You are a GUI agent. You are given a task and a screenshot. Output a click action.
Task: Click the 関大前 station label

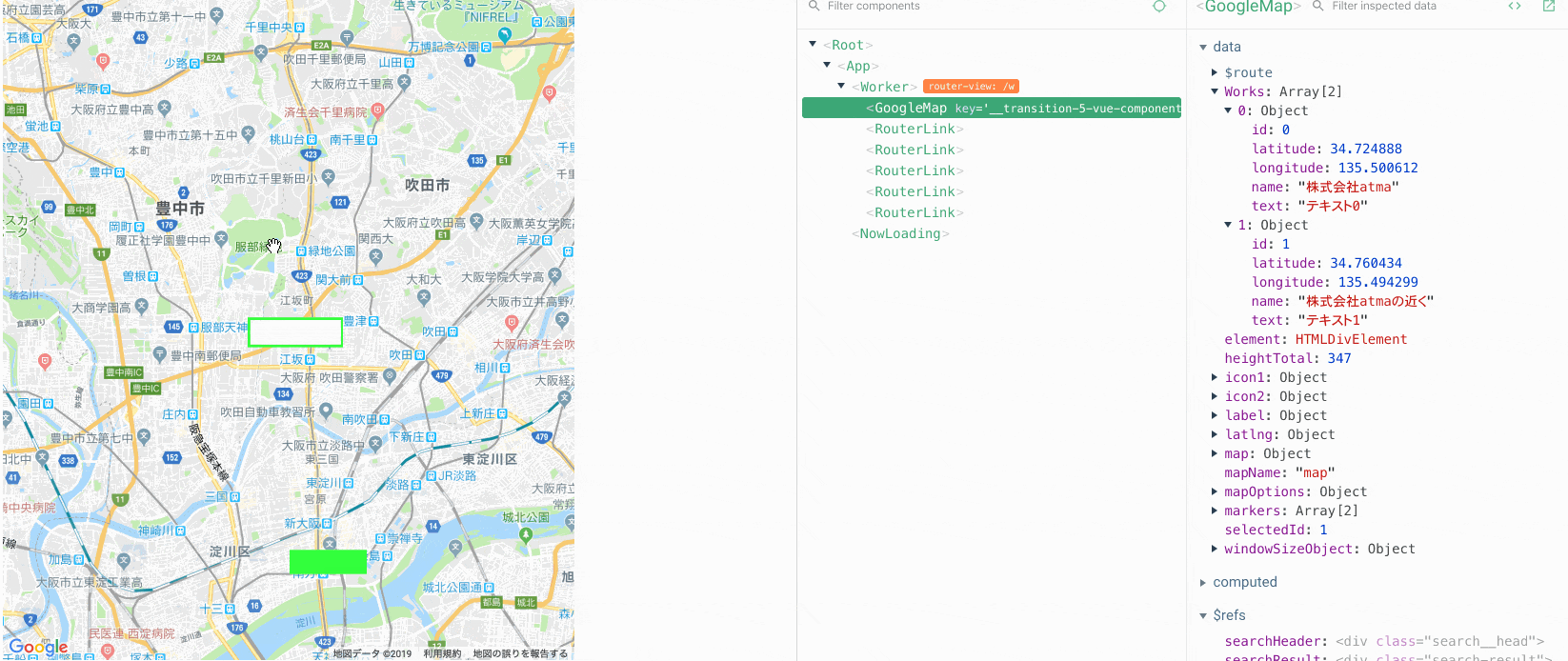[333, 280]
